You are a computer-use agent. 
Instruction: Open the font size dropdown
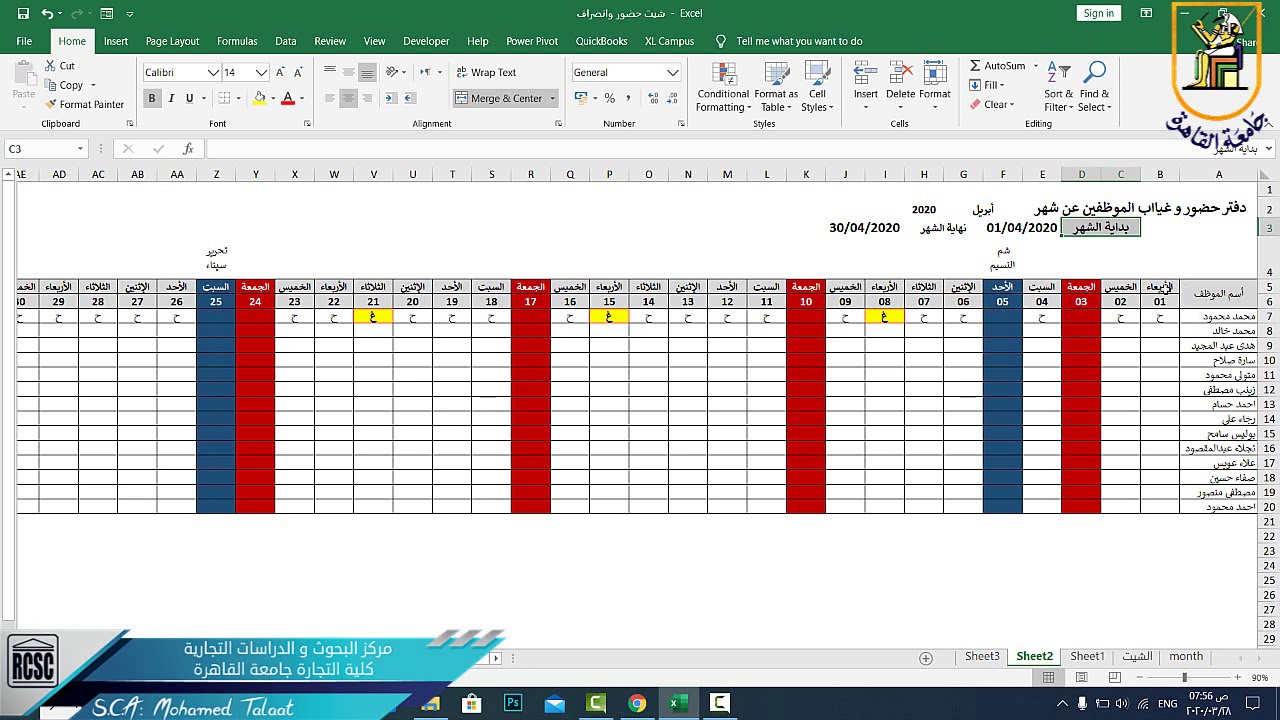click(x=261, y=72)
